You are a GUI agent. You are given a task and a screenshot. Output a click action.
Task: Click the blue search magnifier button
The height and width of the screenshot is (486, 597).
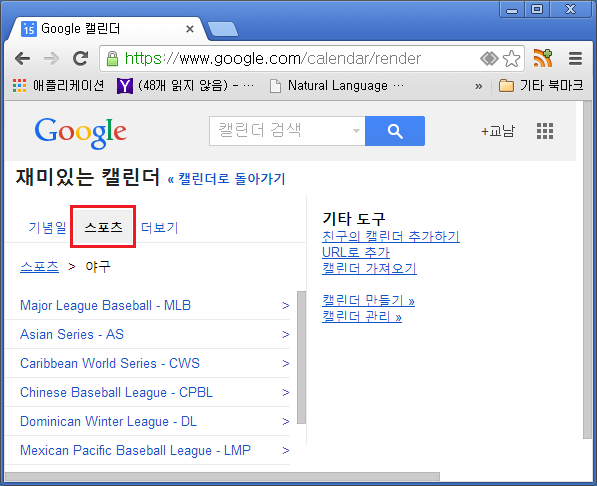coord(395,131)
